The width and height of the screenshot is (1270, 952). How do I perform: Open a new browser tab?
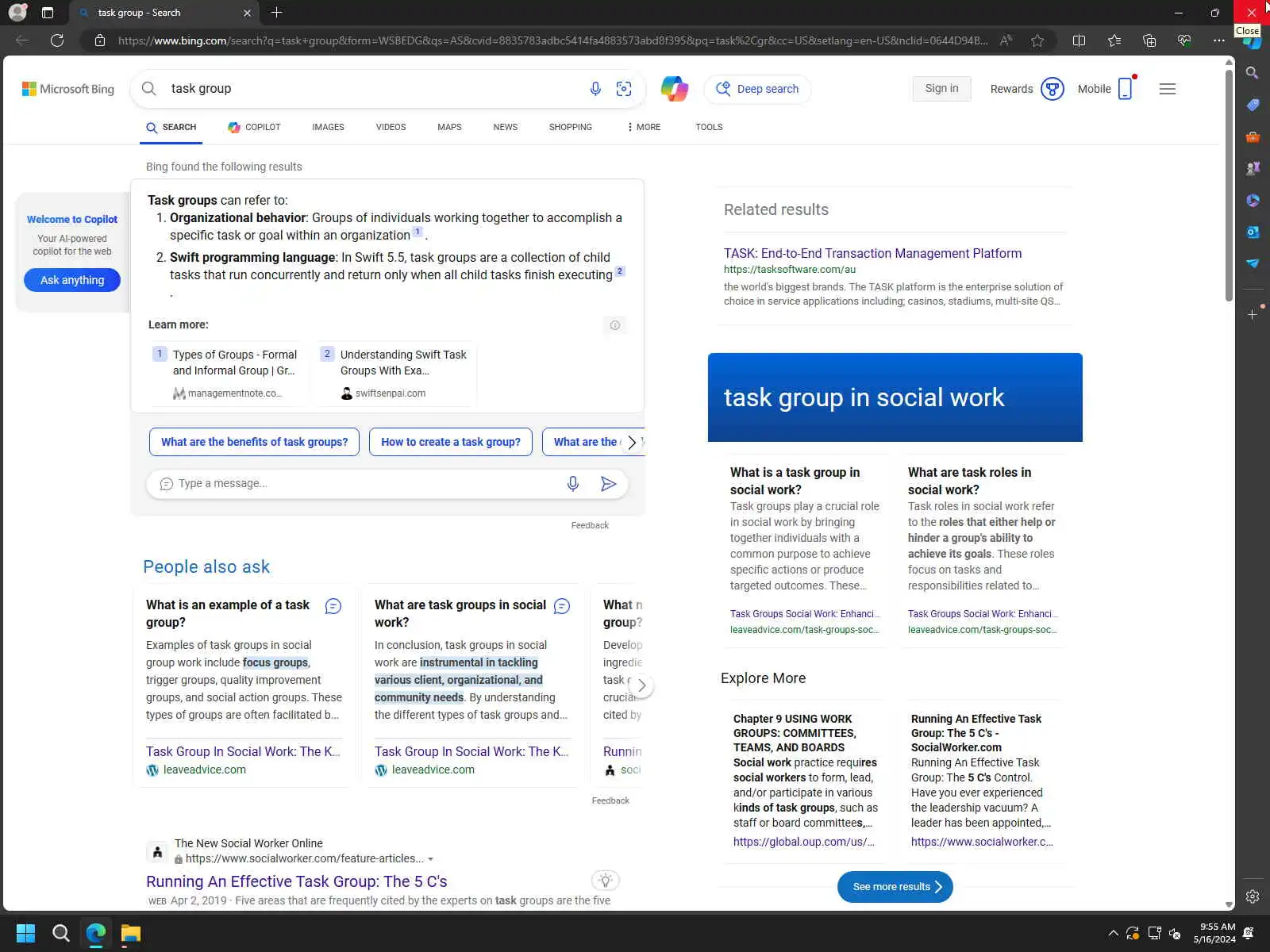pyautogui.click(x=276, y=13)
